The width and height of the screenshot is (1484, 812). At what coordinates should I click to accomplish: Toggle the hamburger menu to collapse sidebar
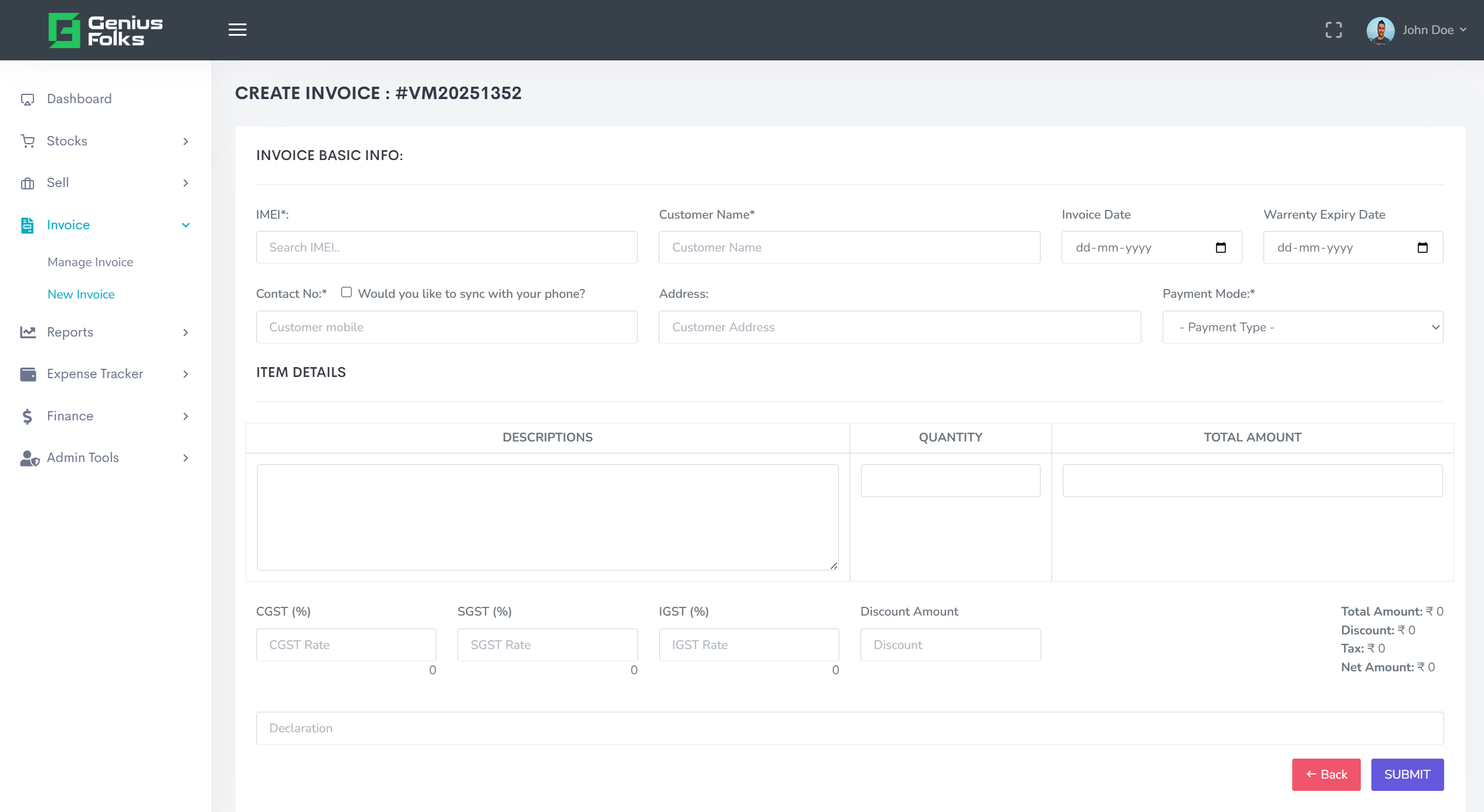(237, 29)
